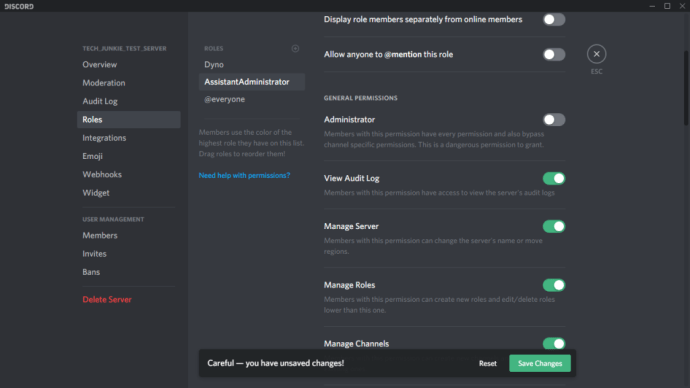Click the General Permissions heading text

360,98
